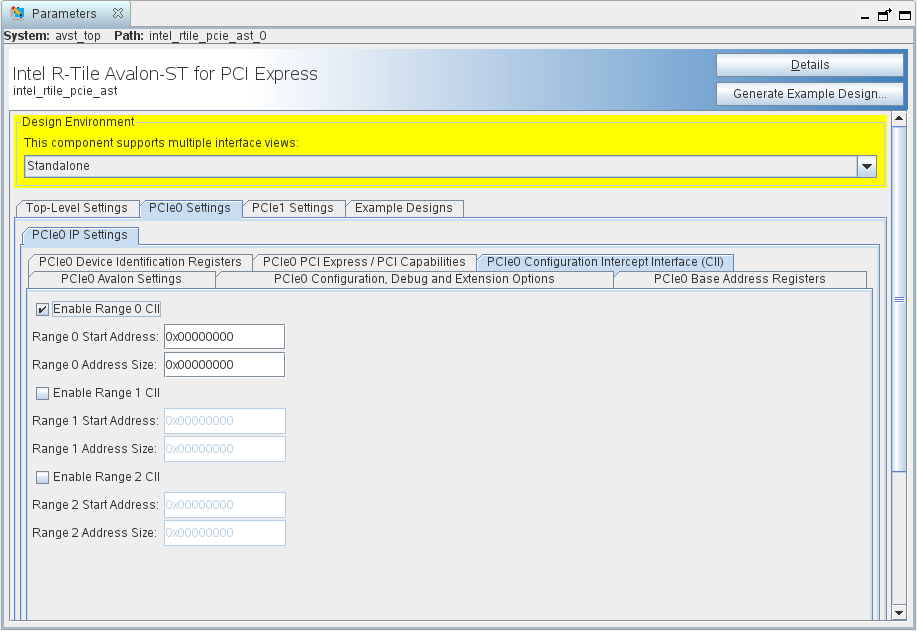
Task: Click the intel_rtile_pcie_ast component name text
Action: click(x=65, y=91)
